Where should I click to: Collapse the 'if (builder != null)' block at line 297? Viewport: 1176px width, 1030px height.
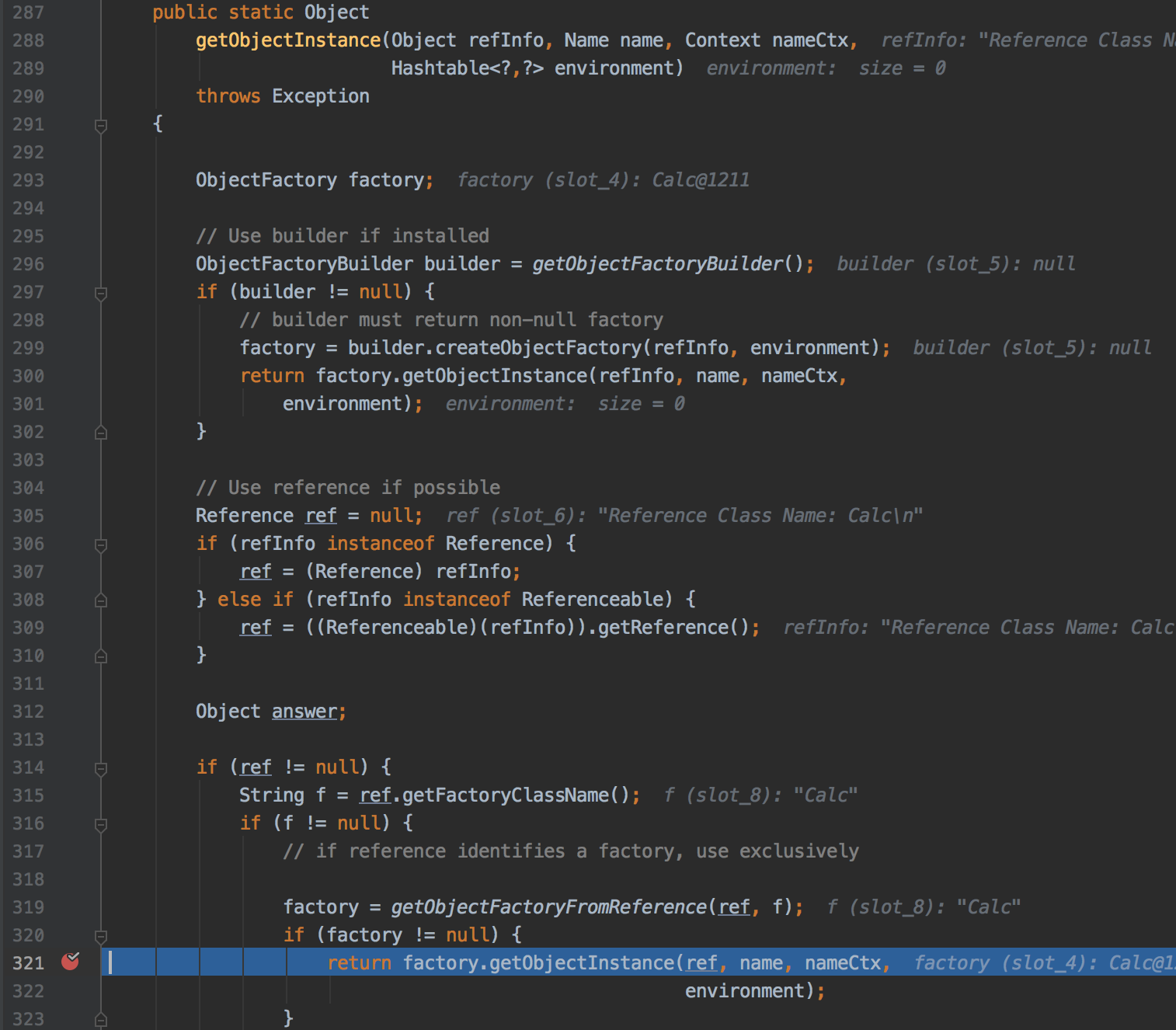click(101, 293)
